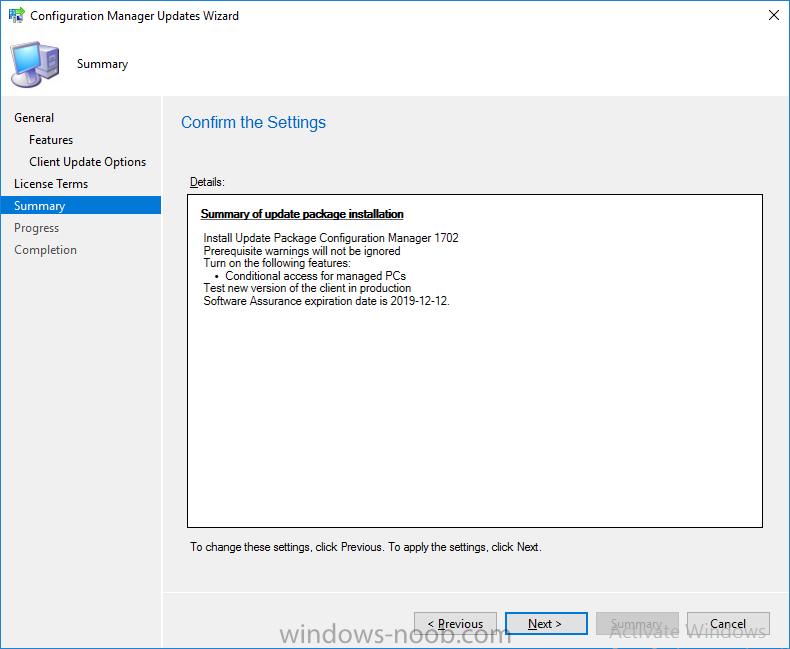The height and width of the screenshot is (649, 790).
Task: Click 'Install Update Package Configuration Manager 1702' line
Action: coord(331,238)
